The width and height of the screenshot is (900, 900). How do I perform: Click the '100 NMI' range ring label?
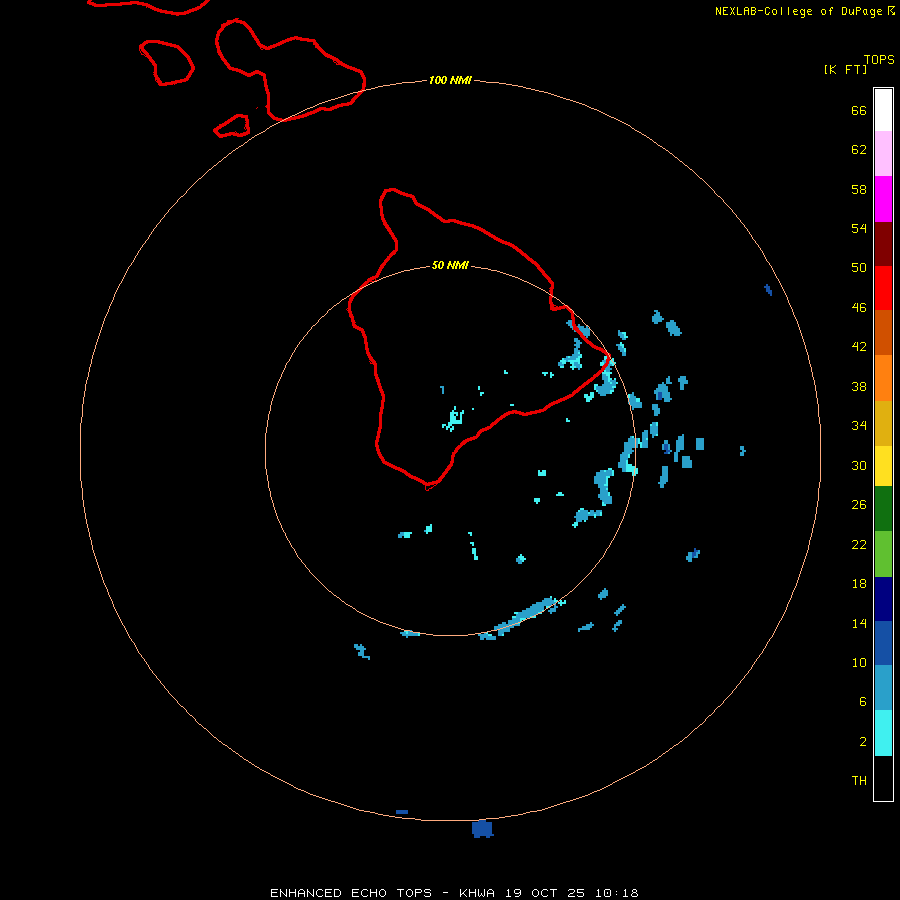[450, 80]
